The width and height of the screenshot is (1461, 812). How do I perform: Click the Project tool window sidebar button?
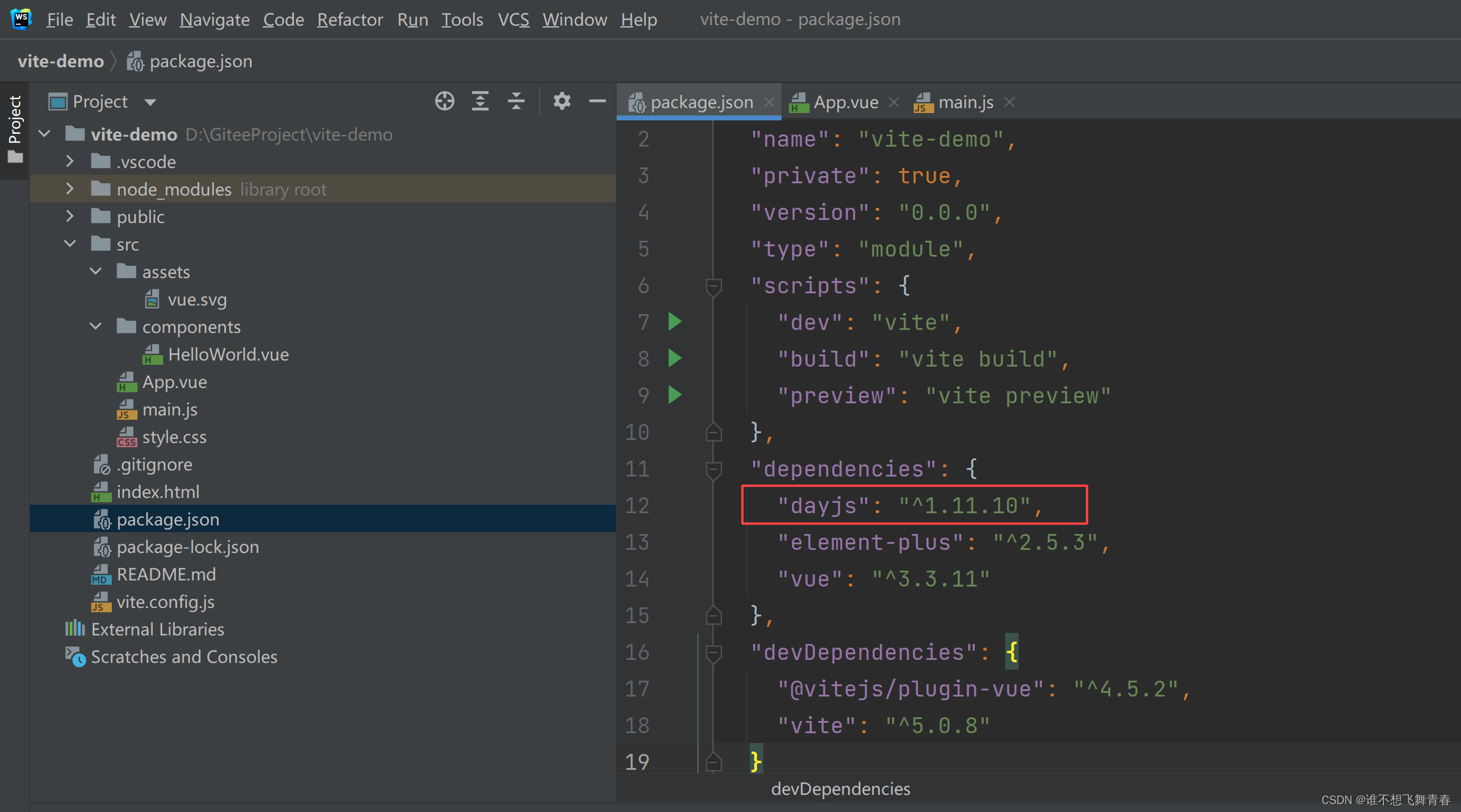coord(15,129)
